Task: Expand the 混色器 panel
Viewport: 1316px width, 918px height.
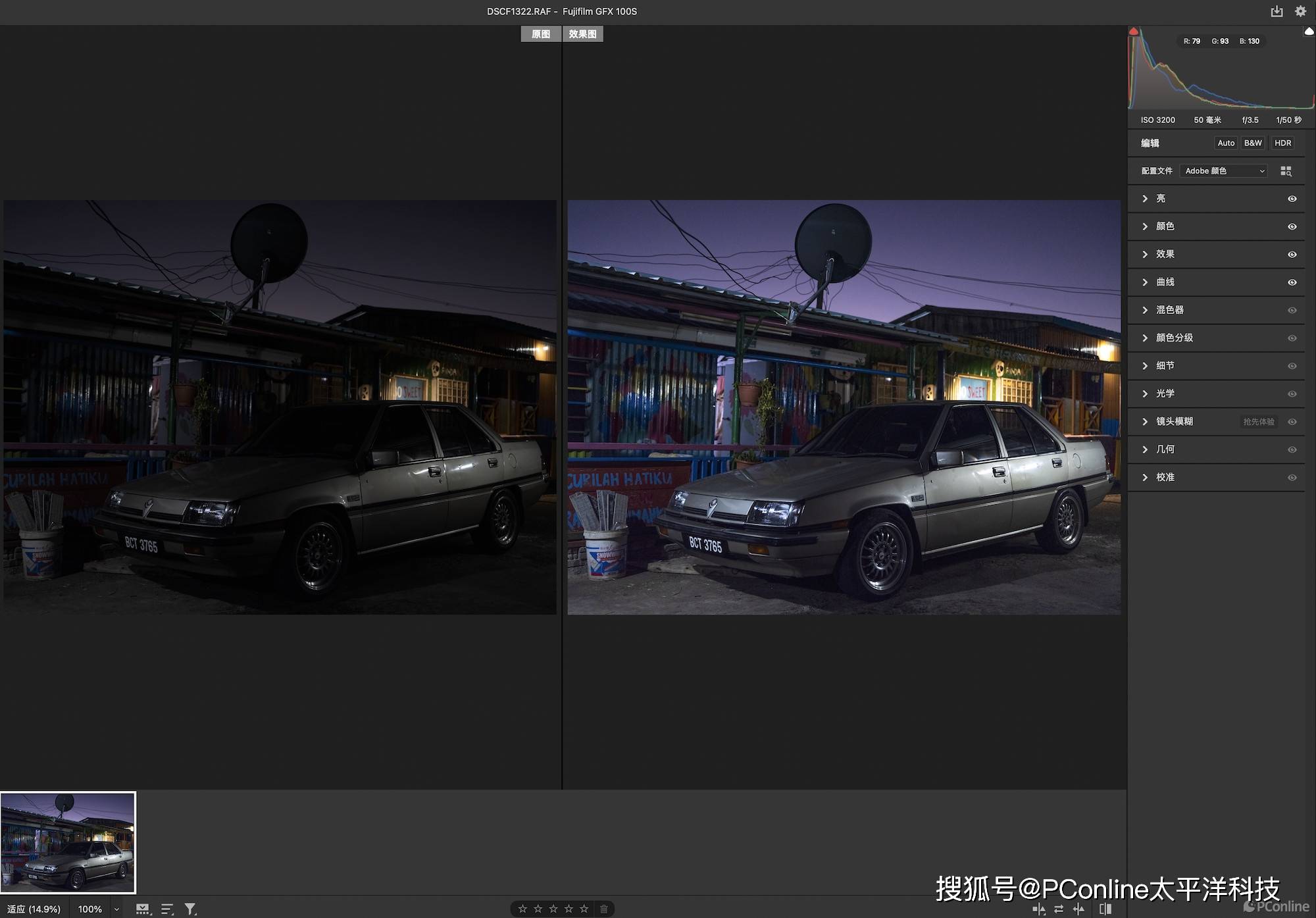Action: pos(1145,310)
